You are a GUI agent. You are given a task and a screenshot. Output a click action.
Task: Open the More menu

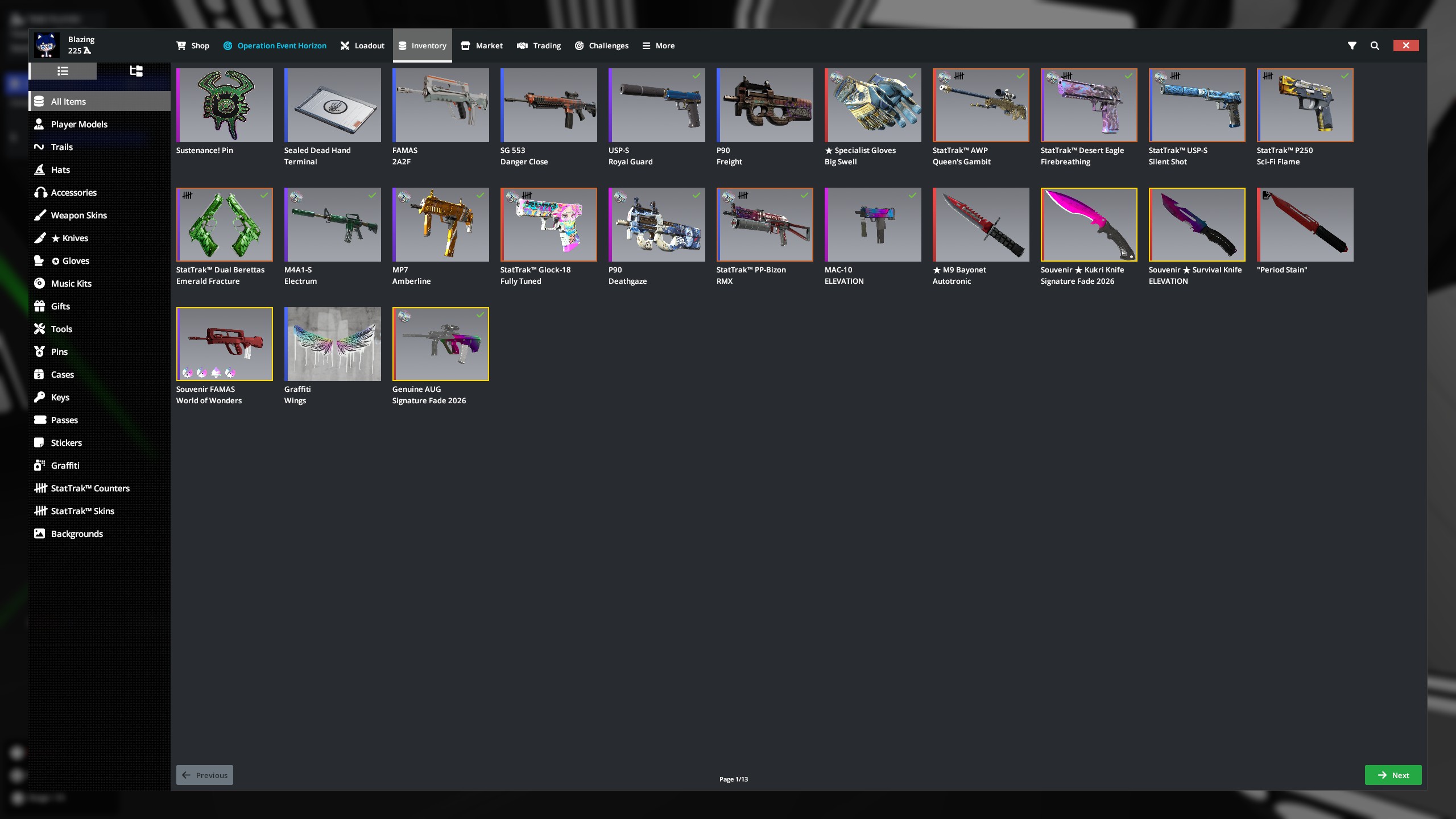[x=658, y=45]
